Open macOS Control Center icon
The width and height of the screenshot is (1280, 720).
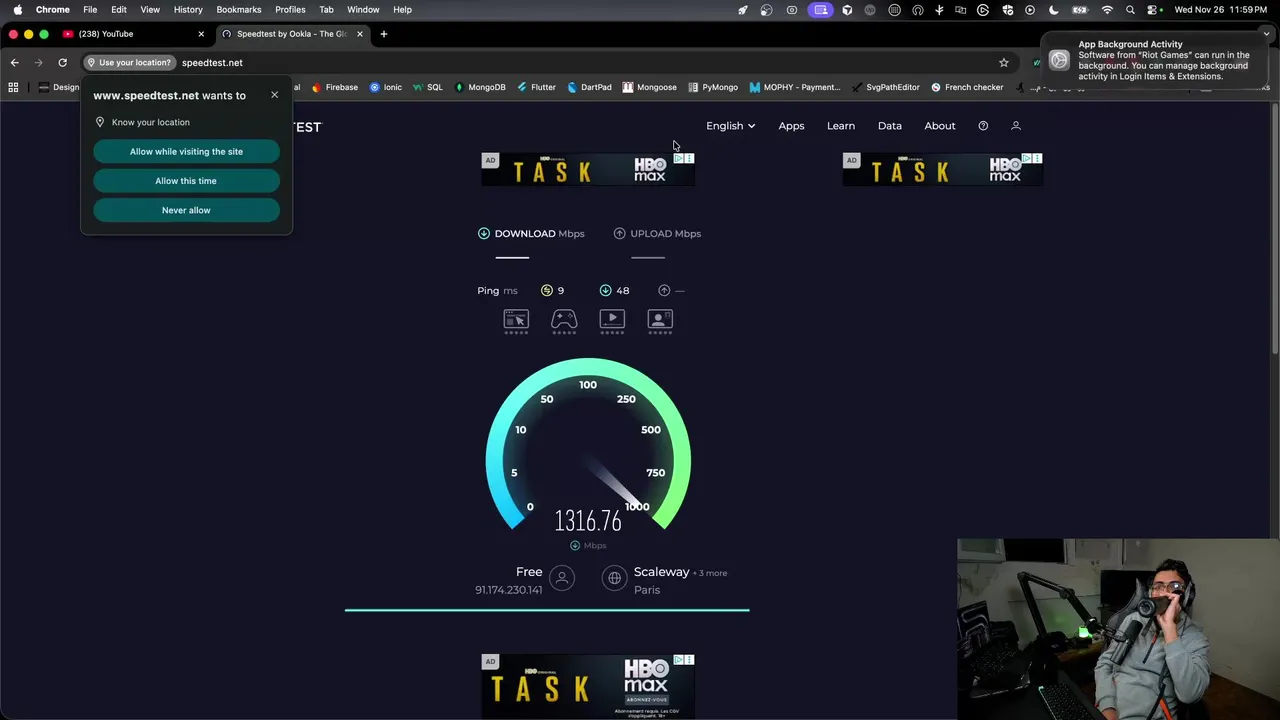(1153, 10)
